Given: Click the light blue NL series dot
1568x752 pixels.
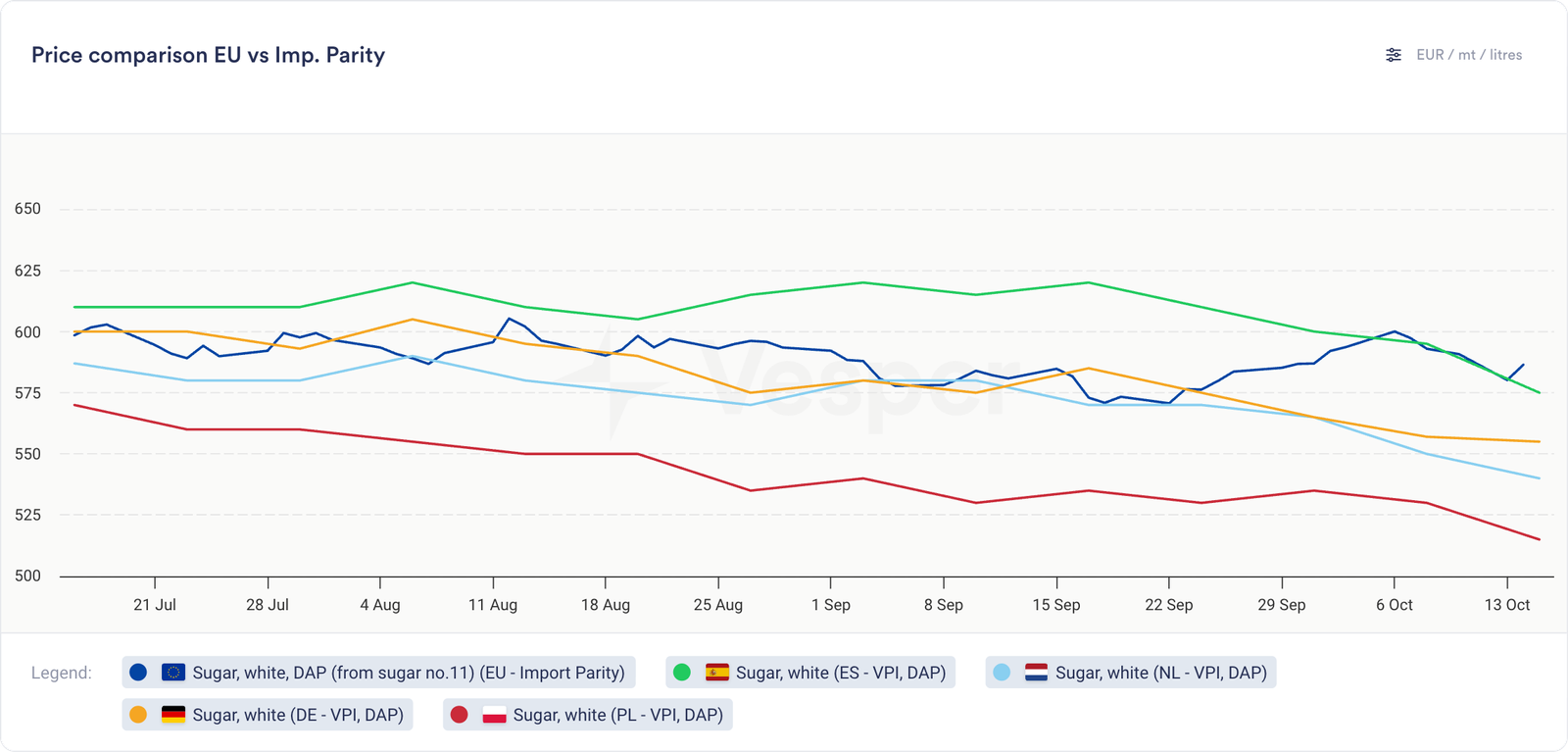Looking at the screenshot, I should tap(1002, 673).
